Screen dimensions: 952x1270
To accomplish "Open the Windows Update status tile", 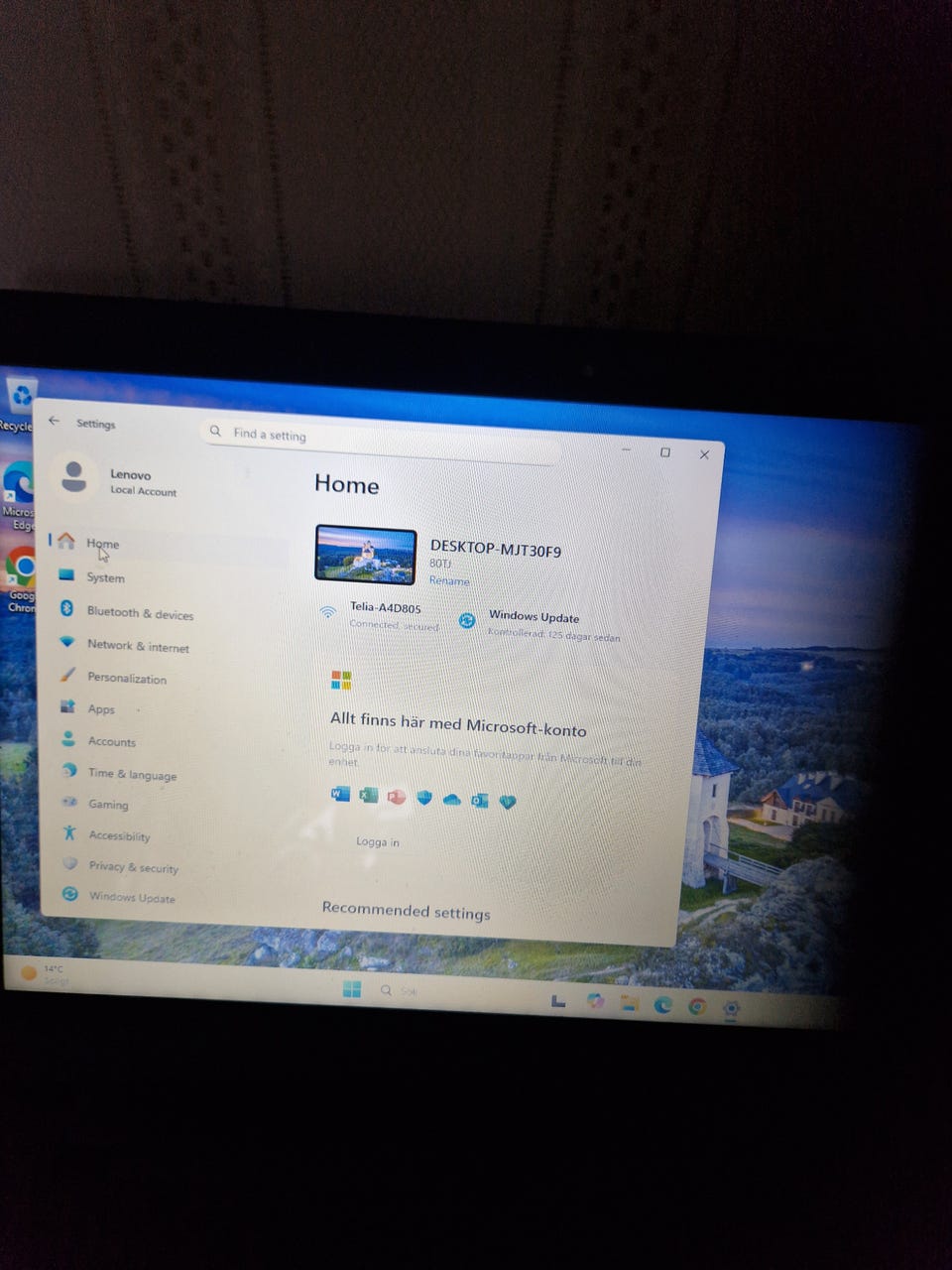I will 540,625.
